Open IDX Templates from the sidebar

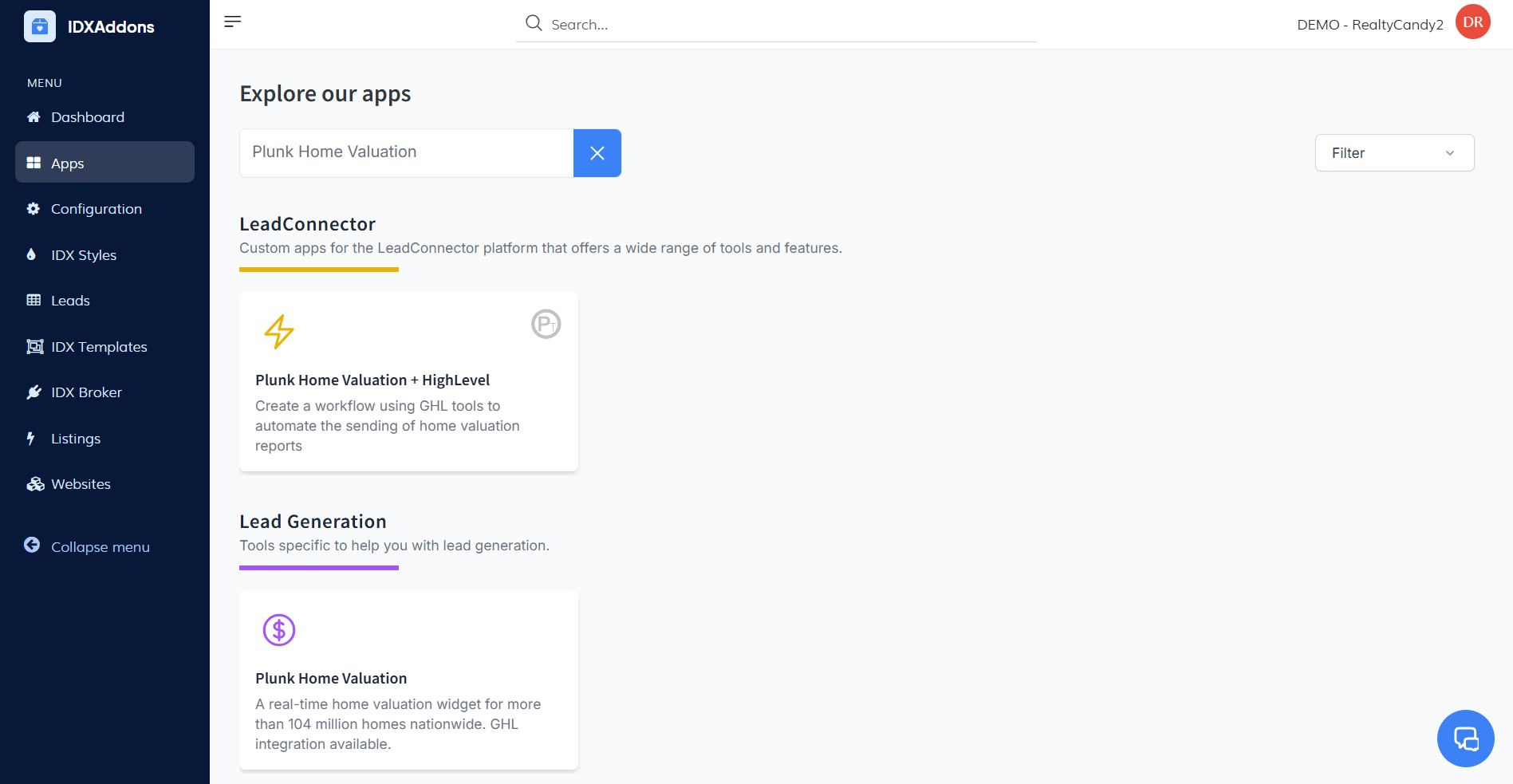pyautogui.click(x=99, y=347)
